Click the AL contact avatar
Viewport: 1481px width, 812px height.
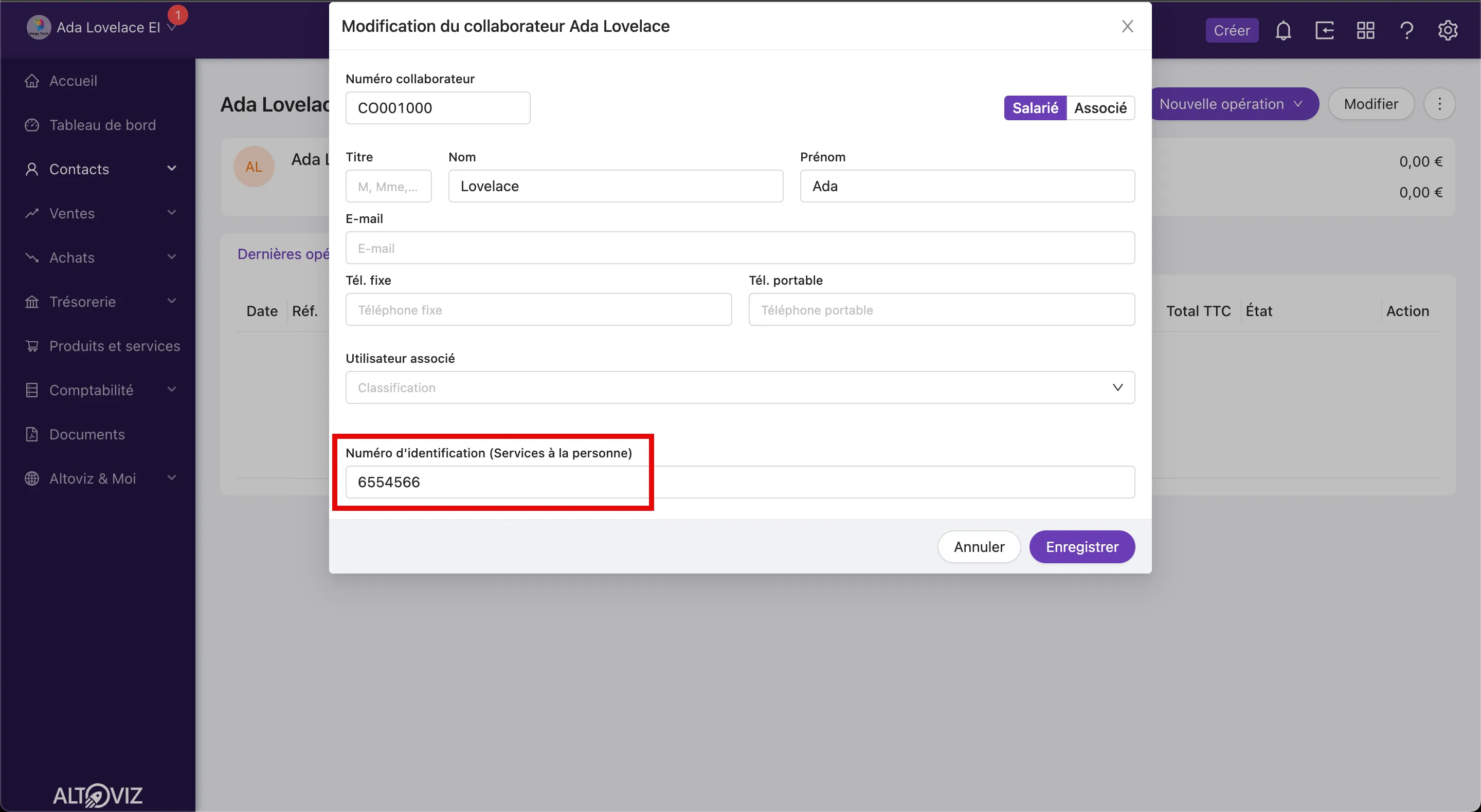254,167
